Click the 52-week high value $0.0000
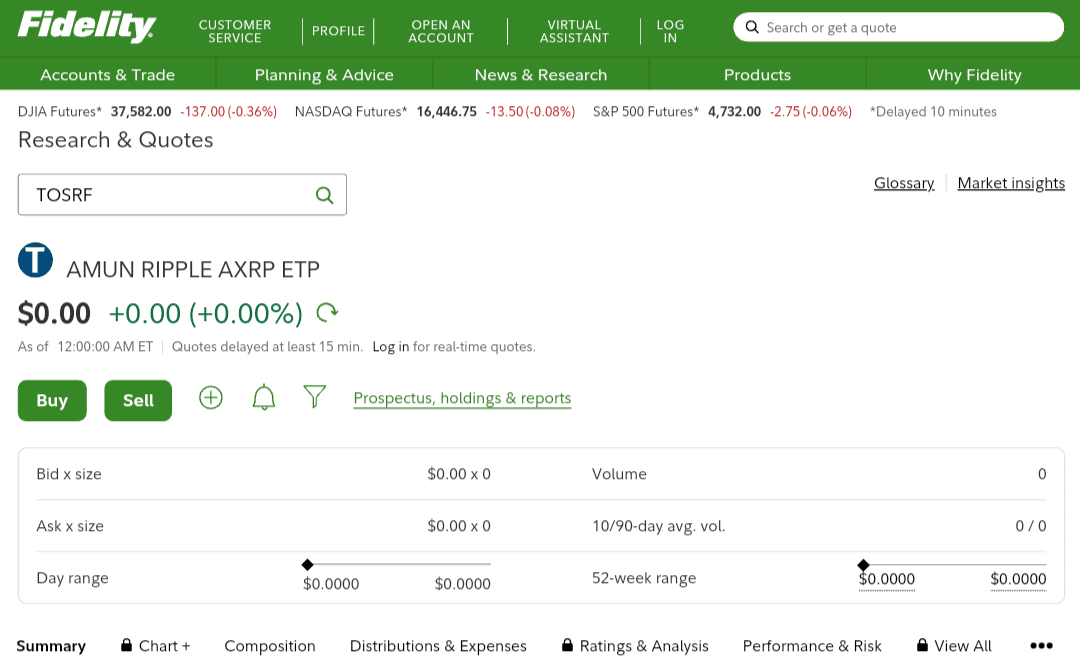 coord(1019,579)
